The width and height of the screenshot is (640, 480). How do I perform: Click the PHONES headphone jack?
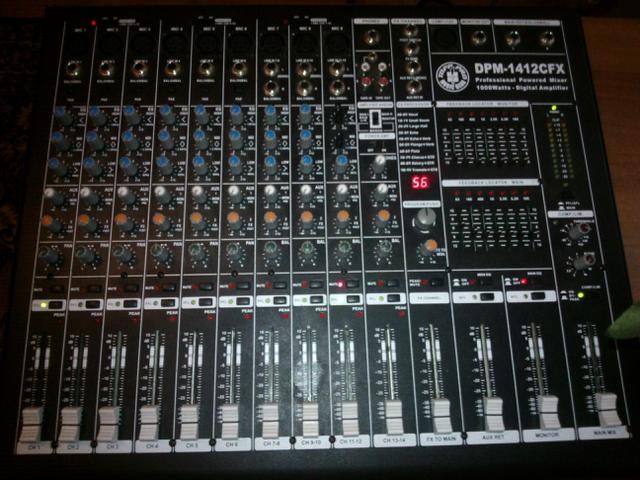pyautogui.click(x=372, y=38)
